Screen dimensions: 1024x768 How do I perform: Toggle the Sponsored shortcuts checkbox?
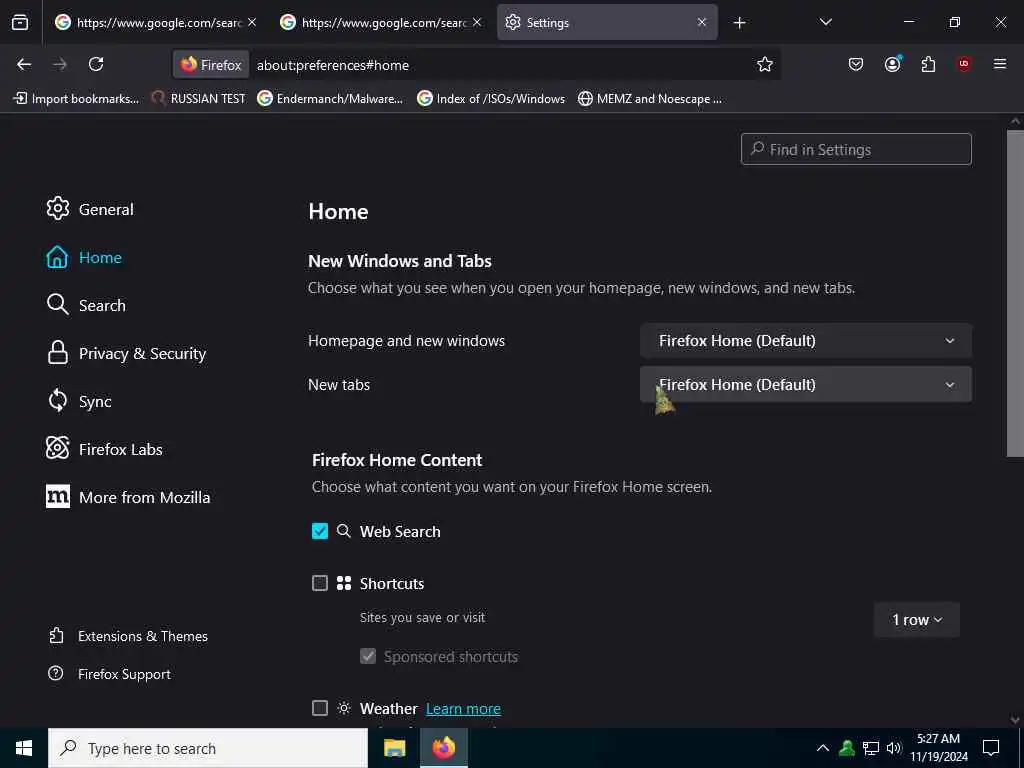point(368,656)
